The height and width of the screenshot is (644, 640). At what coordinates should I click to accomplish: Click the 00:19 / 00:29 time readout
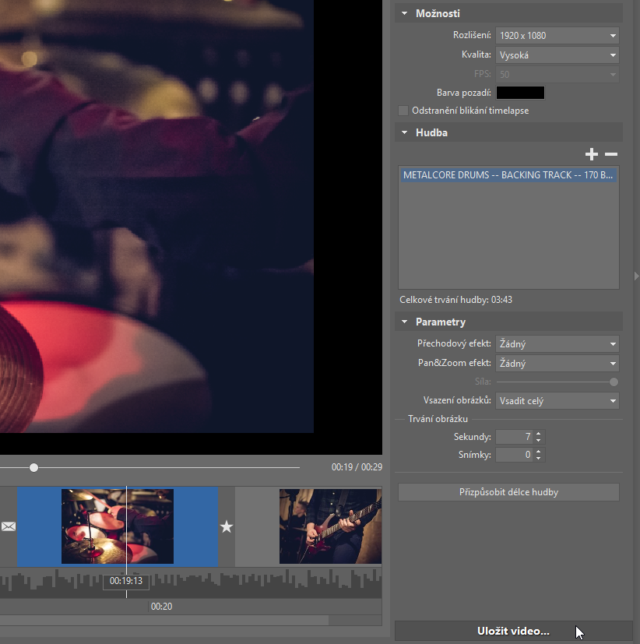pos(357,467)
